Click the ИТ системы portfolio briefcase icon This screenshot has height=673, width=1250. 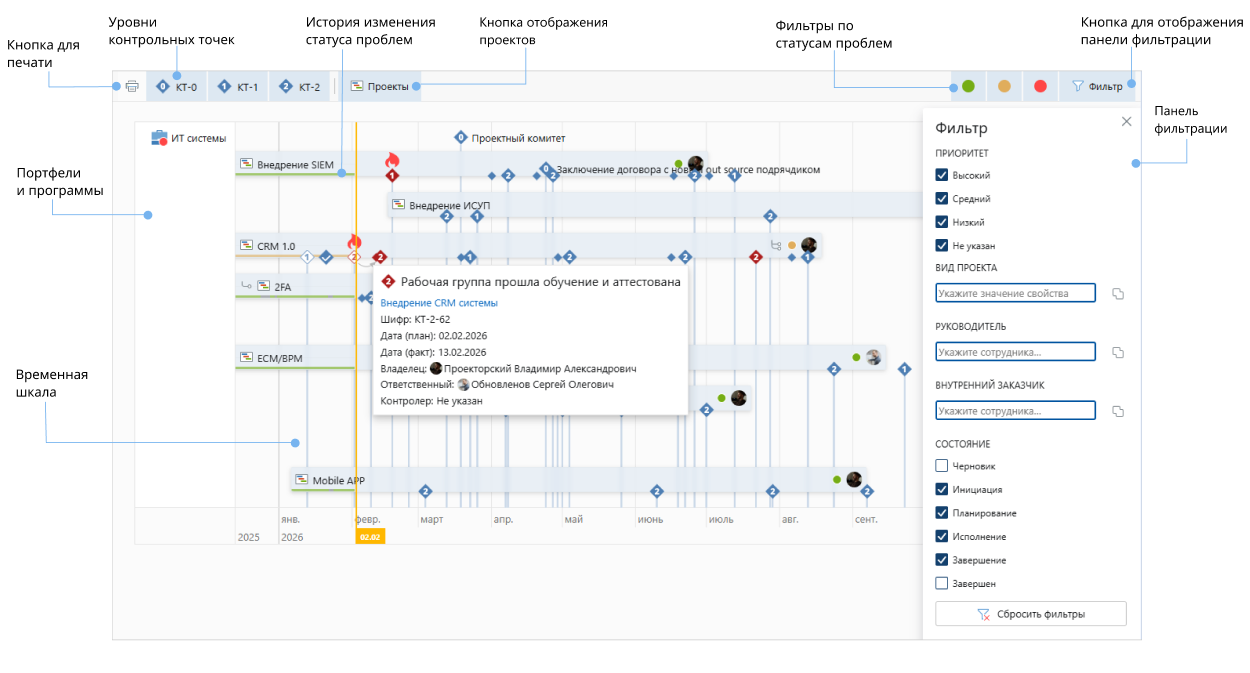pos(159,138)
